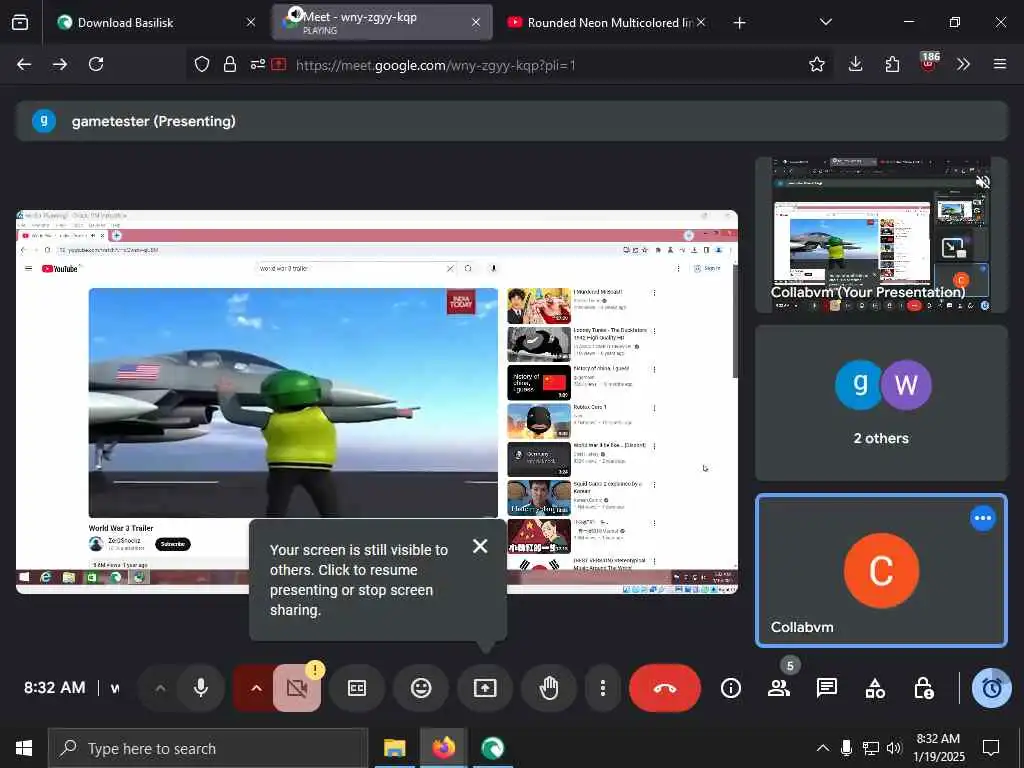The image size is (1024, 768).
Task: Bookmark this page with star
Action: click(816, 64)
